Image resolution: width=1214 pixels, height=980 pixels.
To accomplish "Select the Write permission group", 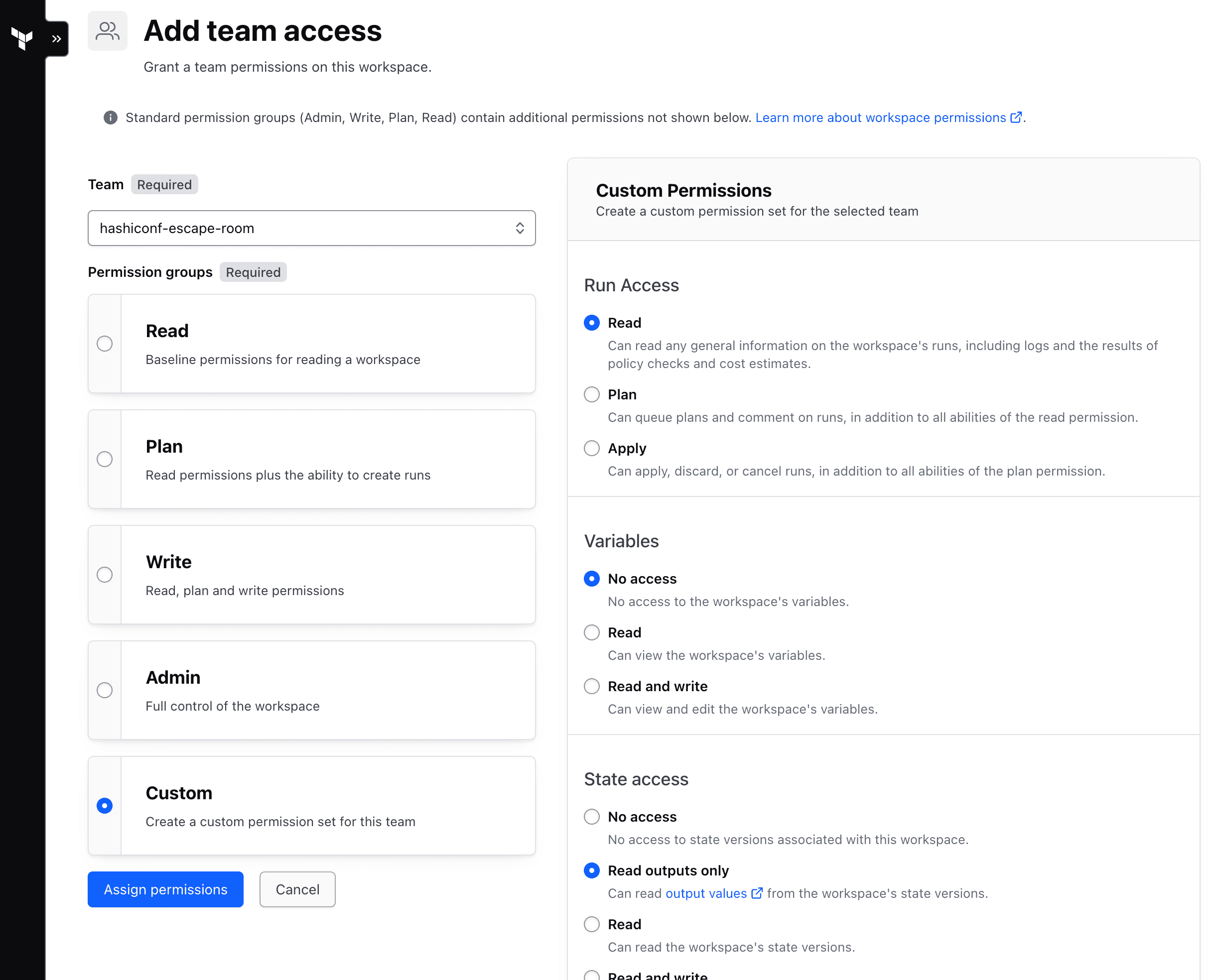I will (x=105, y=575).
